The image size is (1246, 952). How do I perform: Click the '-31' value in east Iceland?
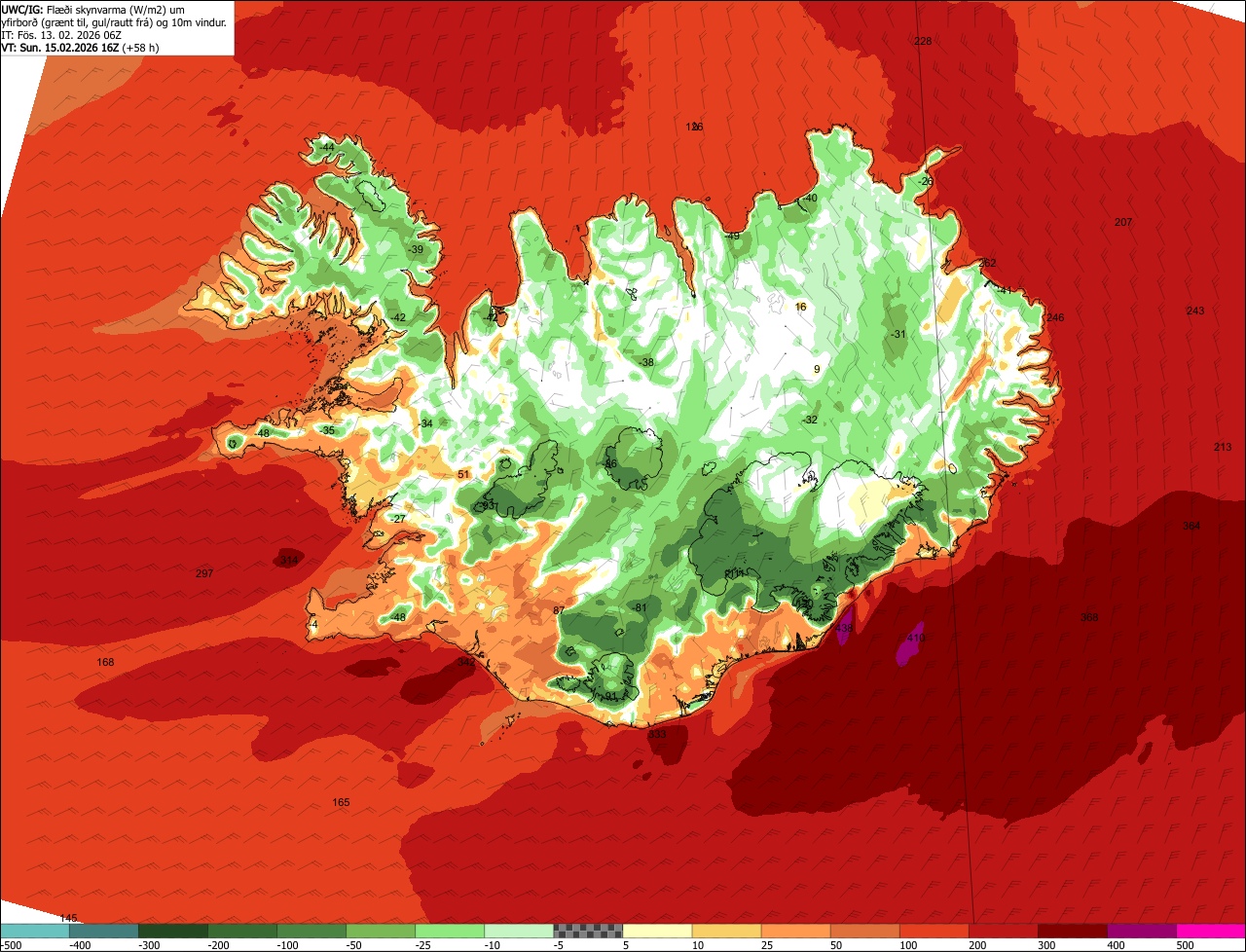(898, 335)
